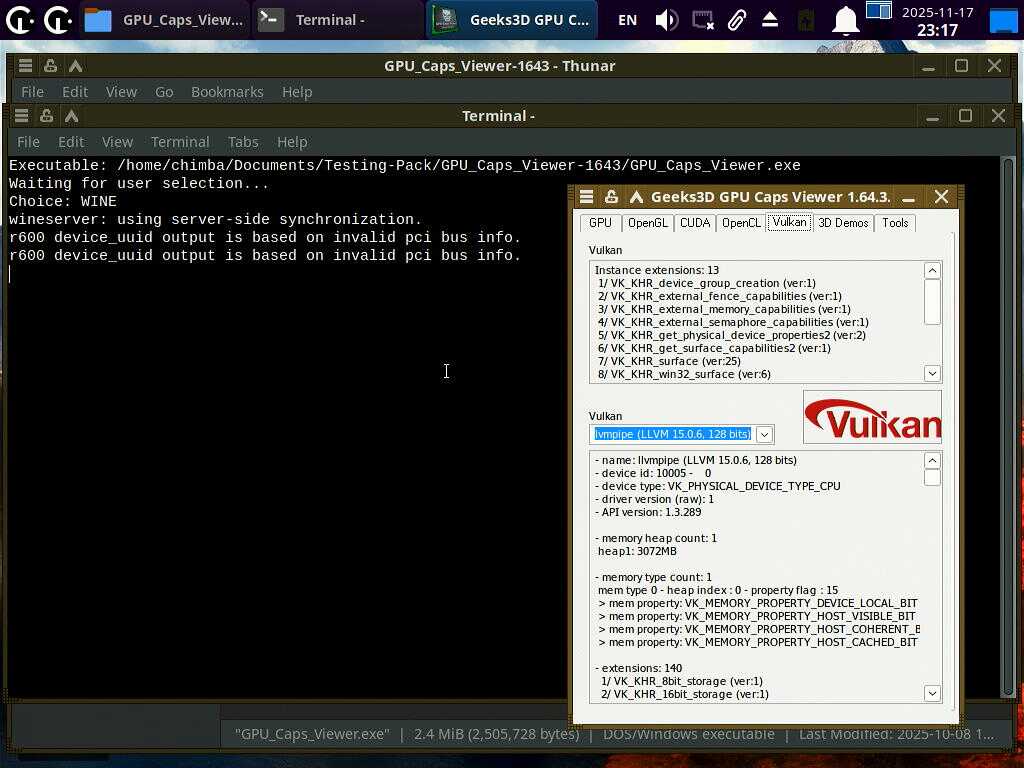The image size is (1024, 768).
Task: Open Thunar Help menu
Action: (296, 92)
